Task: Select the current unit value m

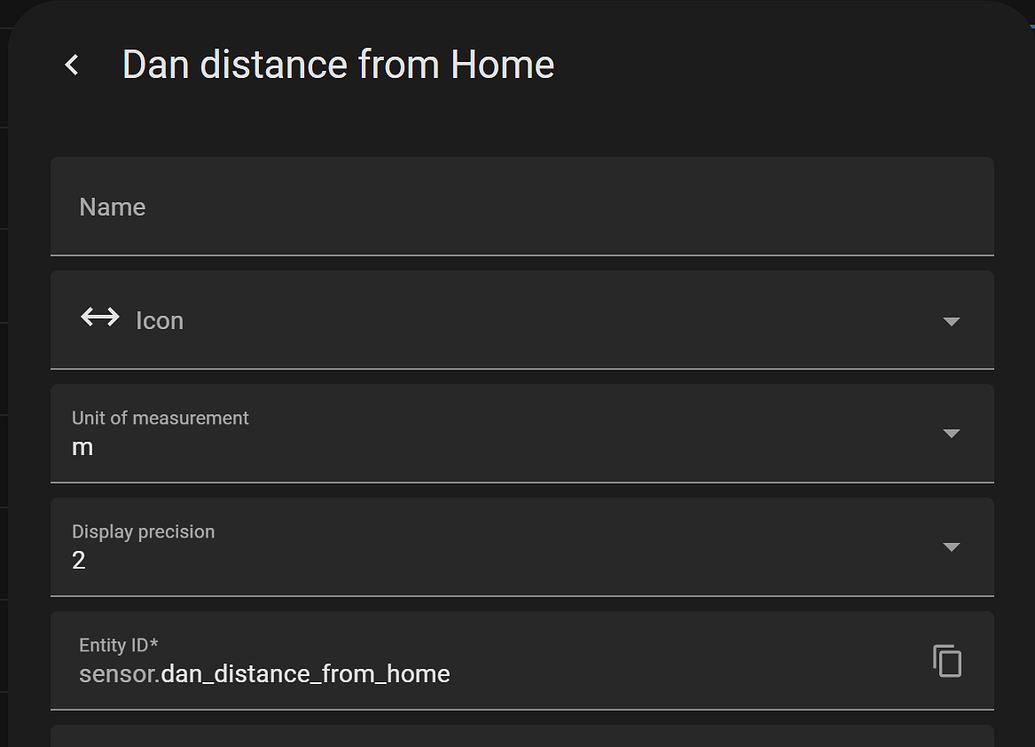Action: click(84, 447)
